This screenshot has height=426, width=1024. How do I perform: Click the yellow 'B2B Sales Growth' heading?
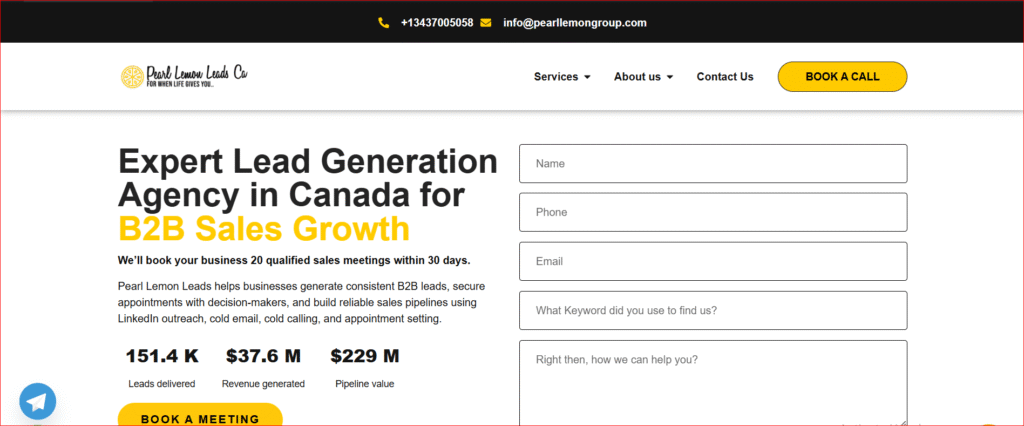pos(264,228)
